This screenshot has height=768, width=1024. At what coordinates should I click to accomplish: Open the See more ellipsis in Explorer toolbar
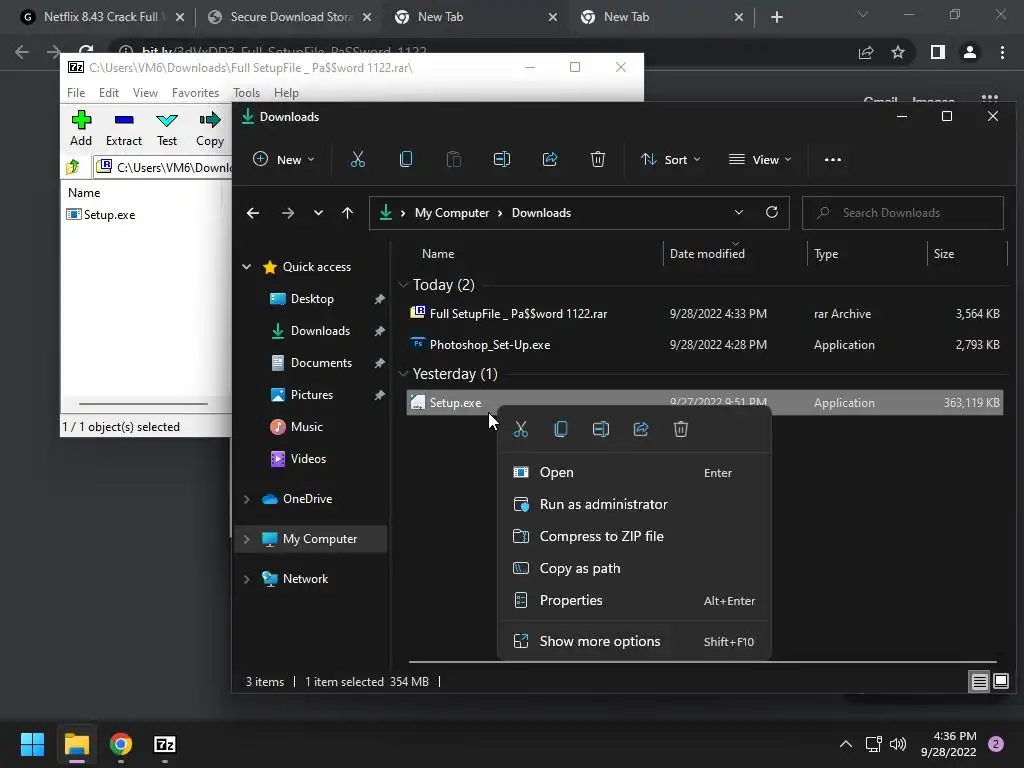coord(833,159)
